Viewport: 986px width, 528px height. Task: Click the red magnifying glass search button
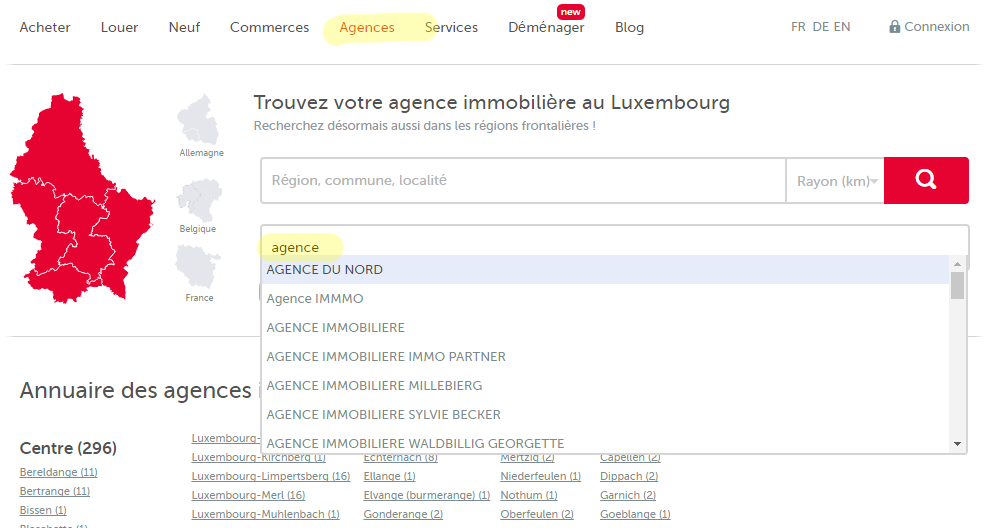926,180
